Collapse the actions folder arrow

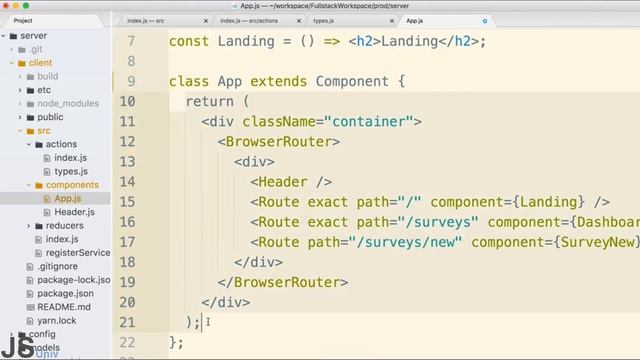pyautogui.click(x=29, y=144)
